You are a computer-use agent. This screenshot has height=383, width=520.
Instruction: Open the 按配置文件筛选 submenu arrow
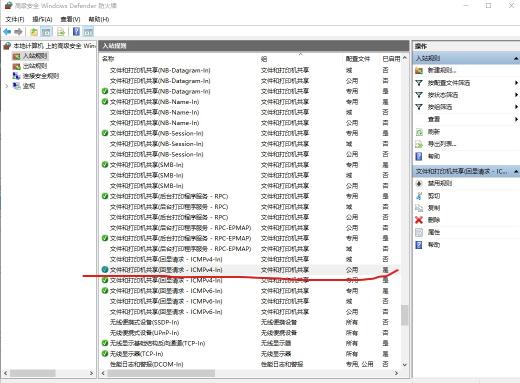click(516, 83)
